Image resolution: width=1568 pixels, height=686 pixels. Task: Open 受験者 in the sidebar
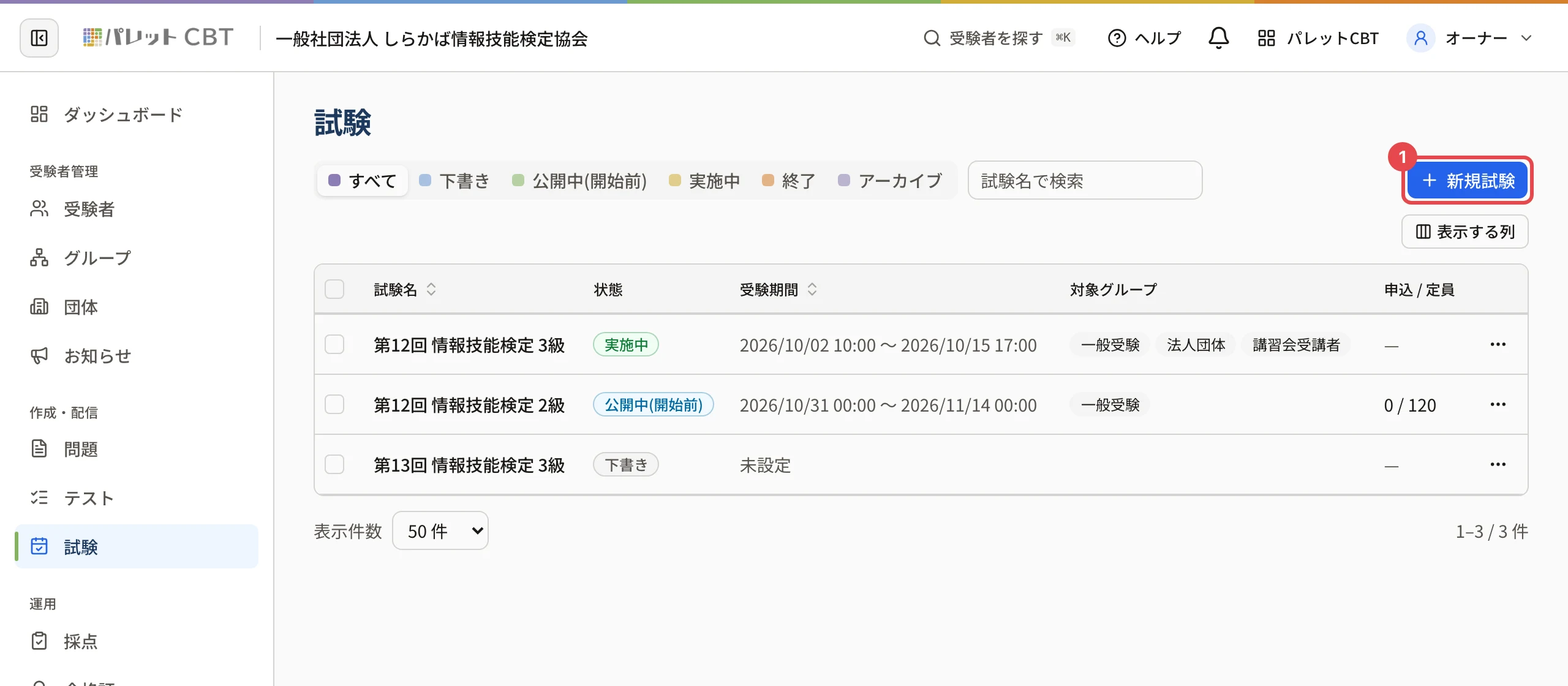(137, 209)
